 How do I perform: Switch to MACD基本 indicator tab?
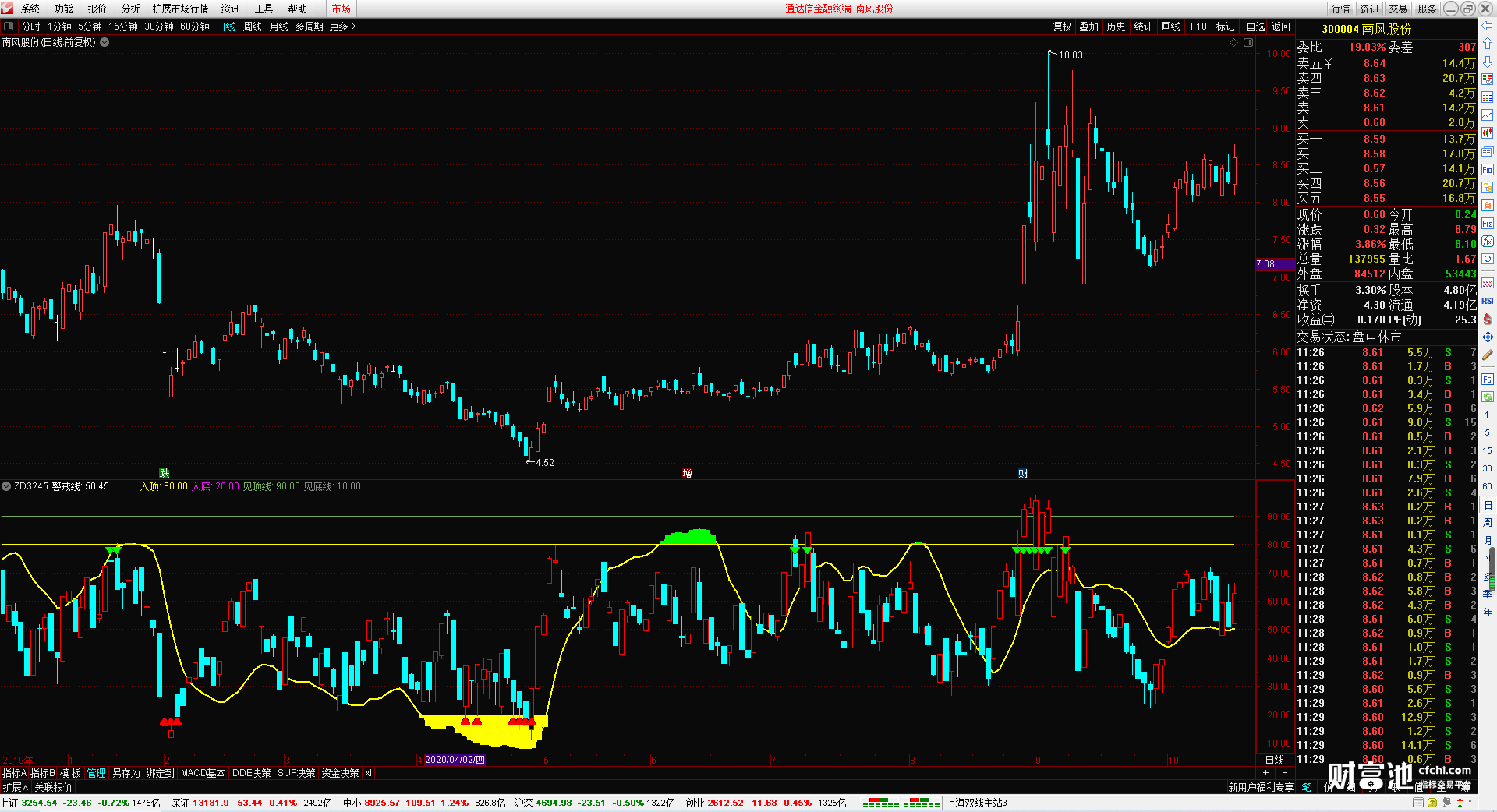[x=203, y=773]
